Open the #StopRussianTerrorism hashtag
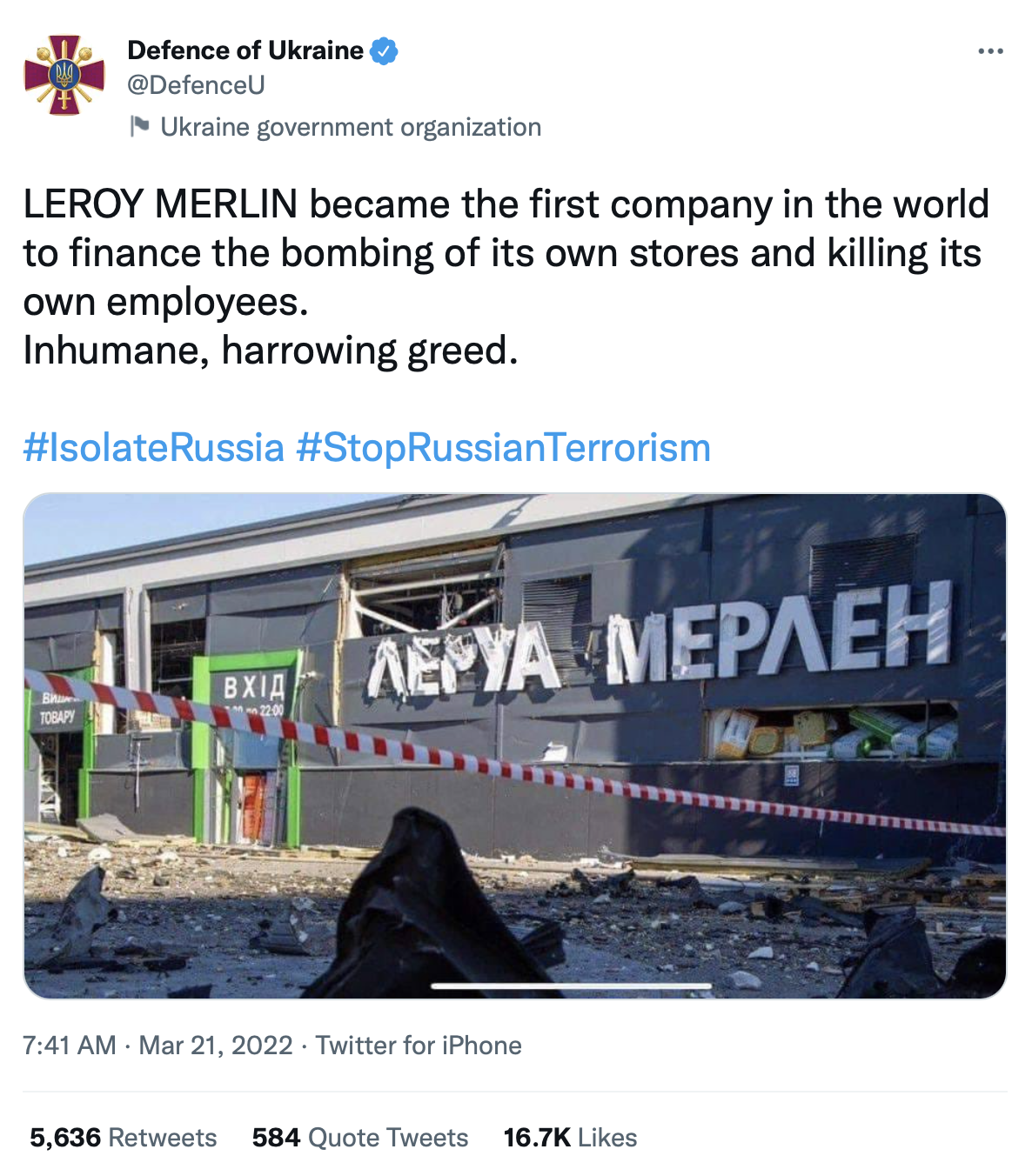 503,448
